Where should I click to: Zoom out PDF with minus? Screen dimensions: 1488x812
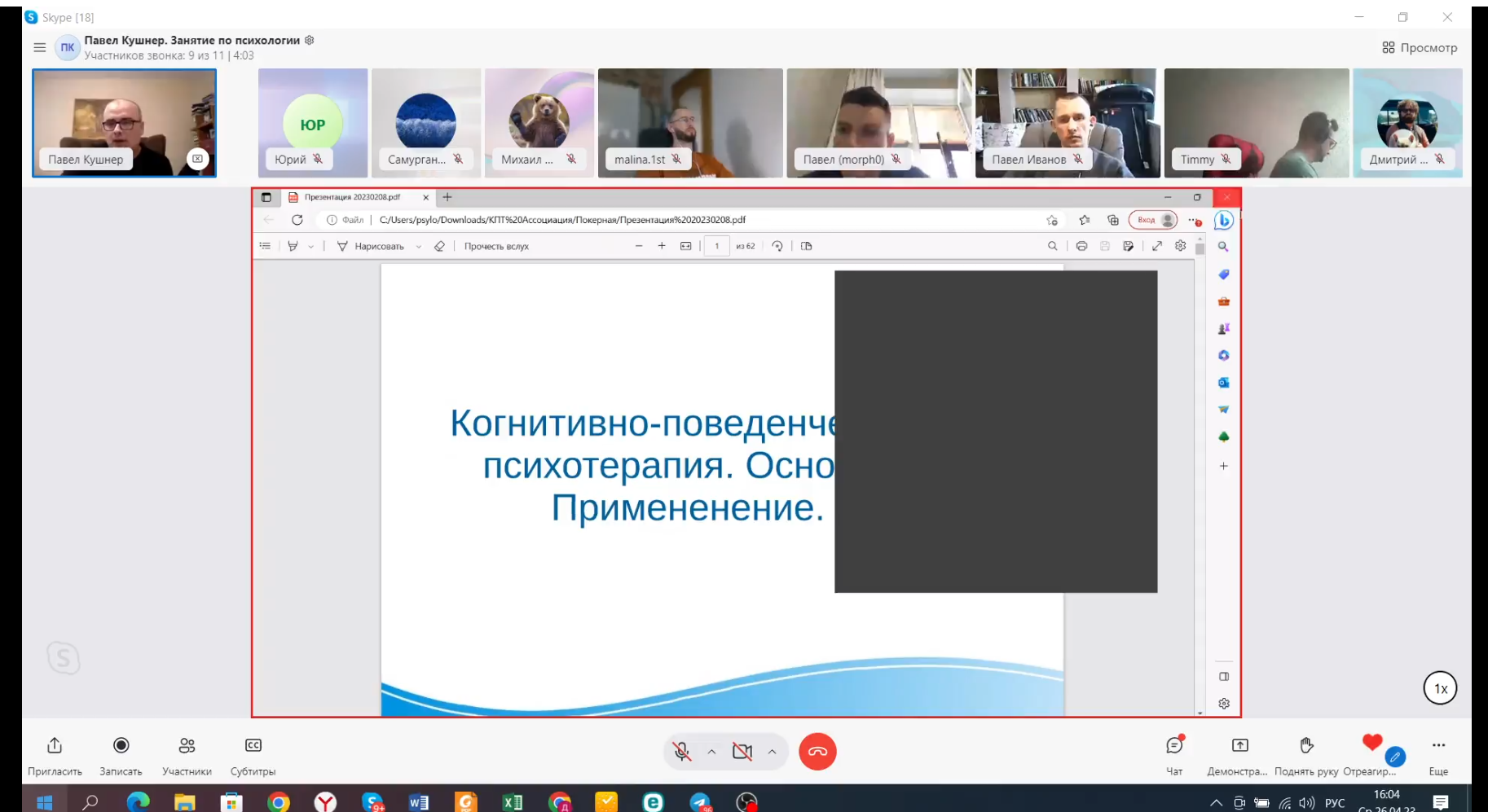pos(639,246)
